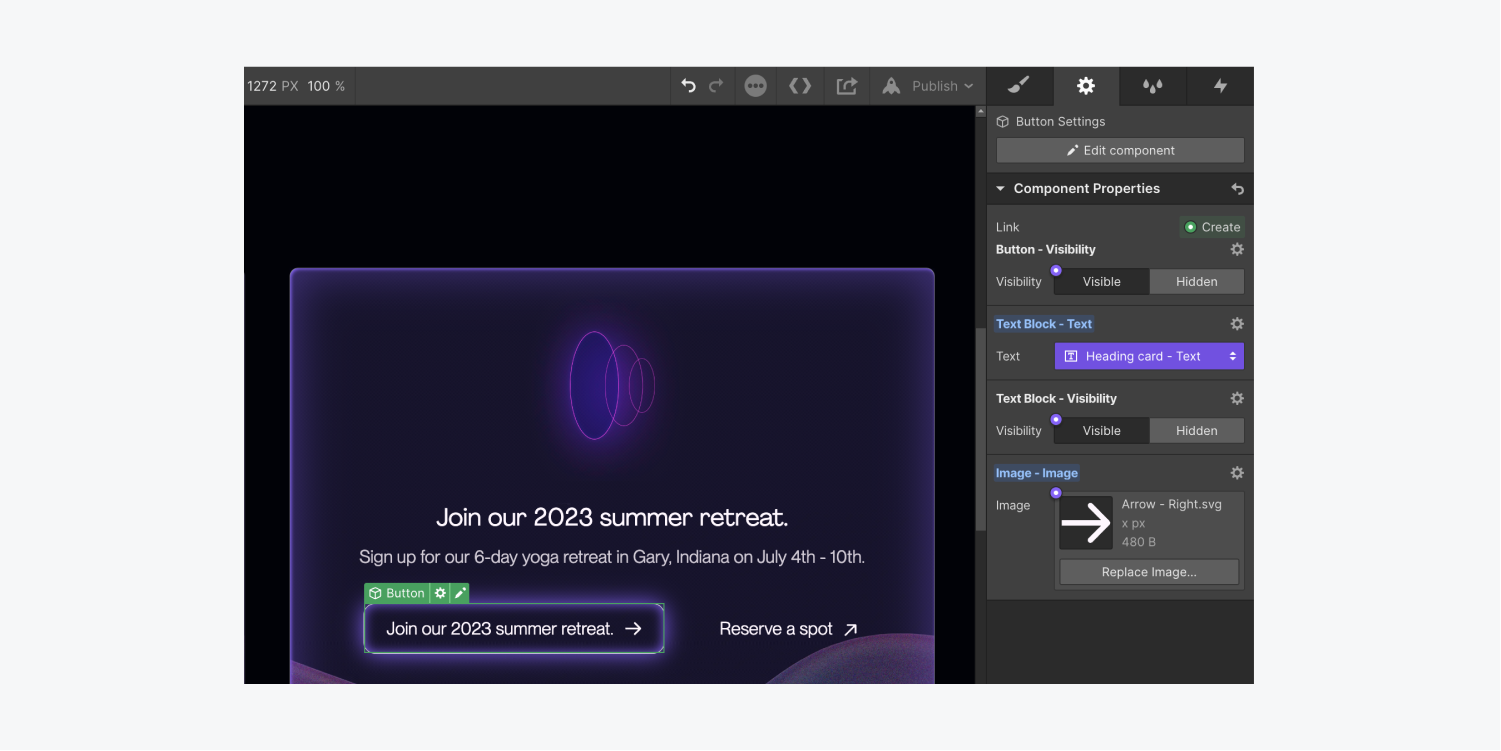Click the undo arrow in the top toolbar
Screen dimensions: 1501x751
[x=688, y=86]
